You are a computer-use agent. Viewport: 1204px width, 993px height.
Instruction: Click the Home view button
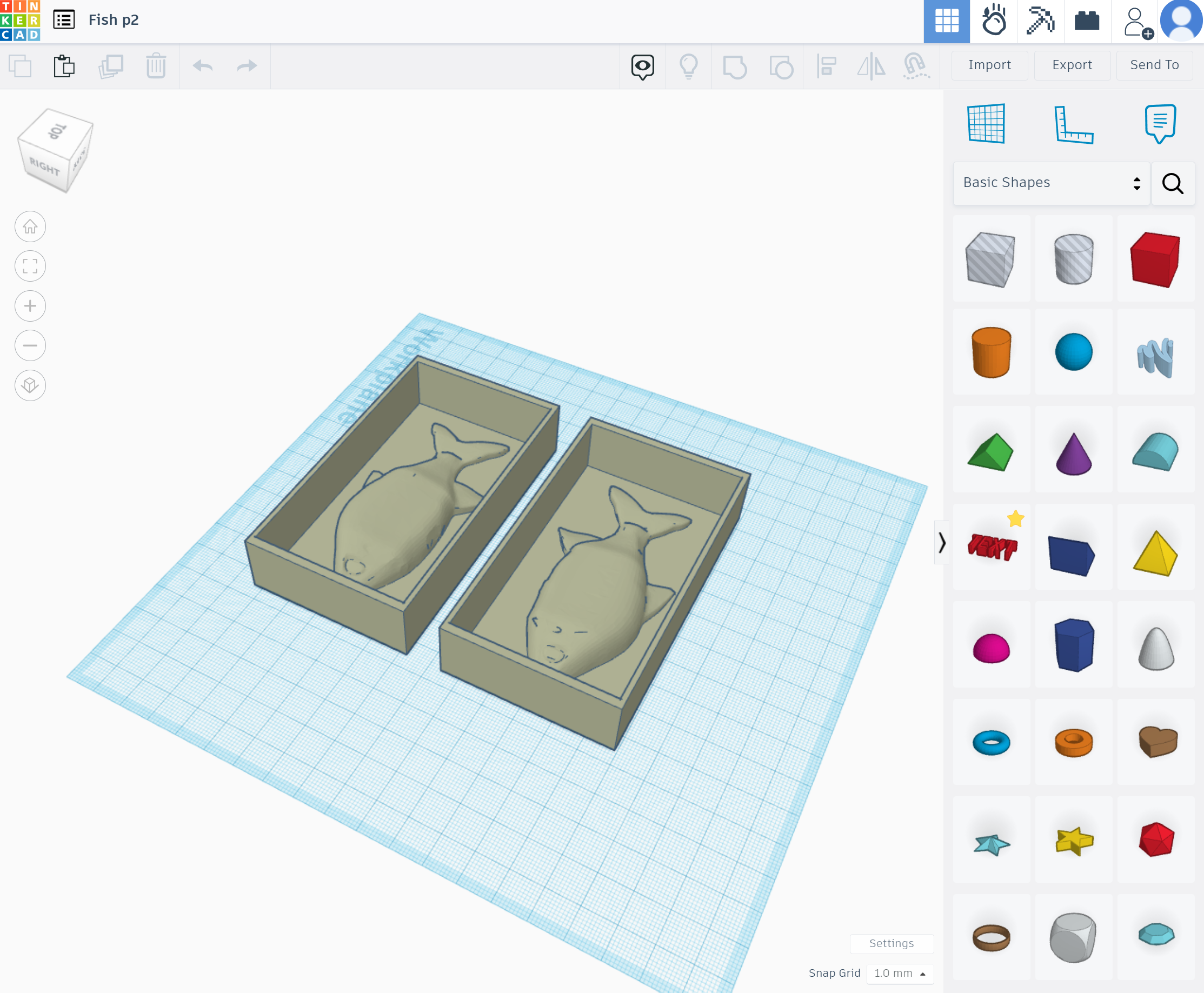pos(30,227)
